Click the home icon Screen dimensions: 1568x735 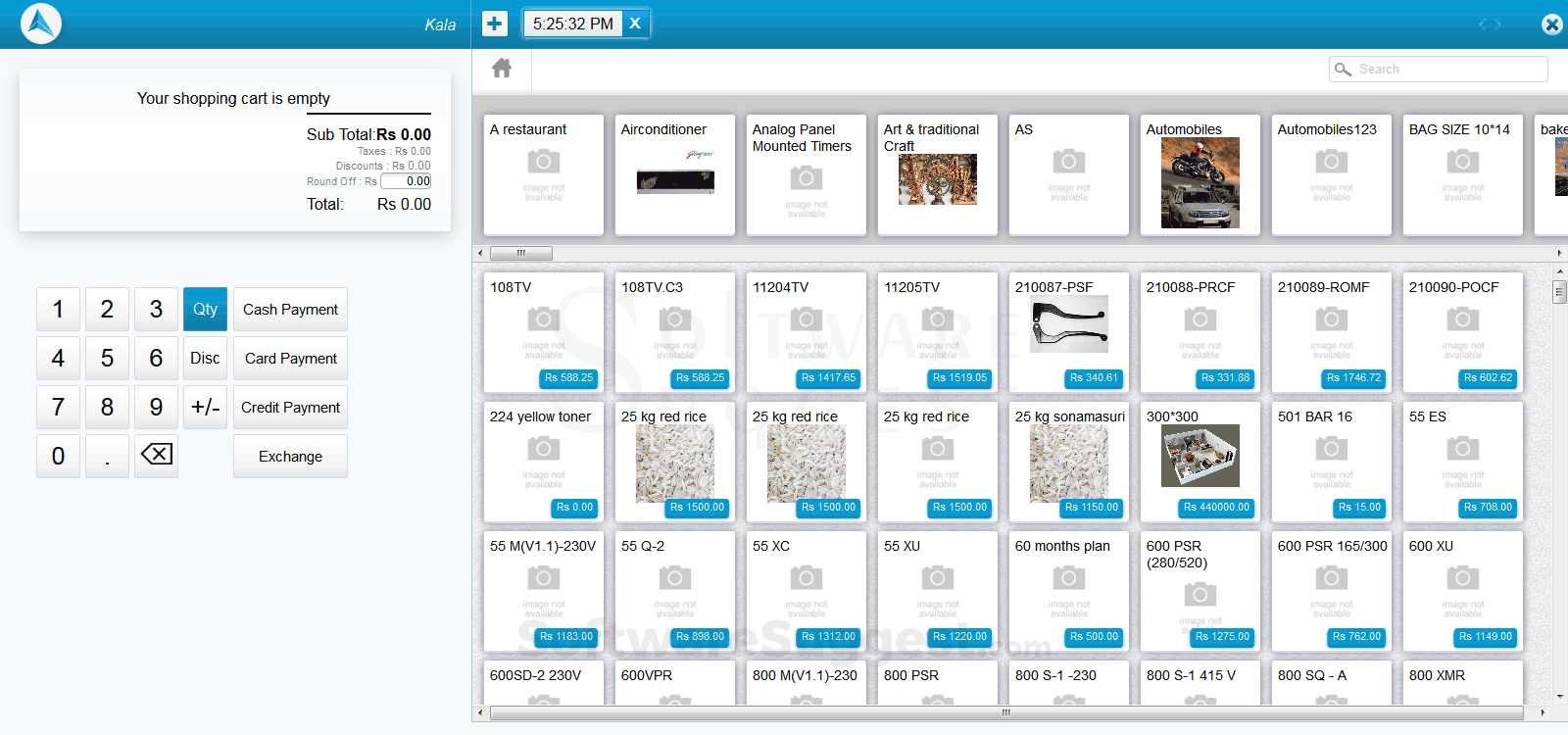502,69
